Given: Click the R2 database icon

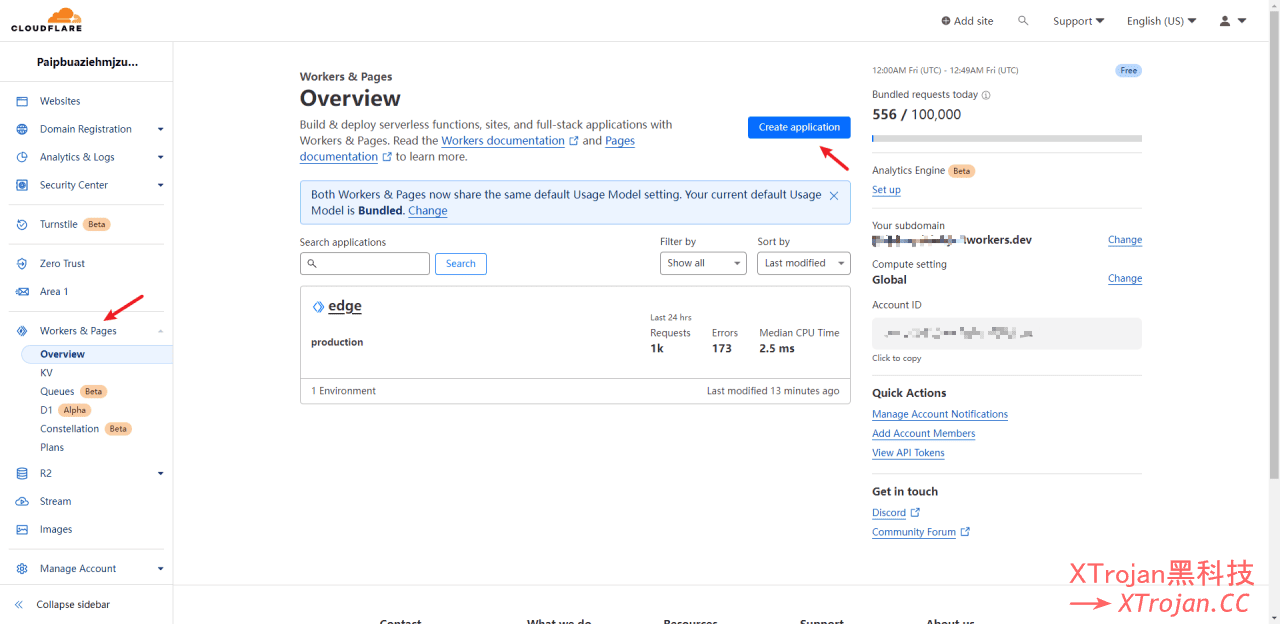Looking at the screenshot, I should coord(22,473).
